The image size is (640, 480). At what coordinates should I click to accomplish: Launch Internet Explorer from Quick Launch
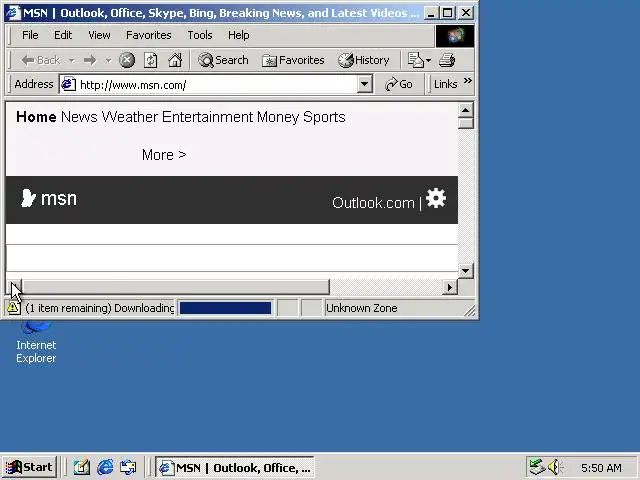[105, 467]
